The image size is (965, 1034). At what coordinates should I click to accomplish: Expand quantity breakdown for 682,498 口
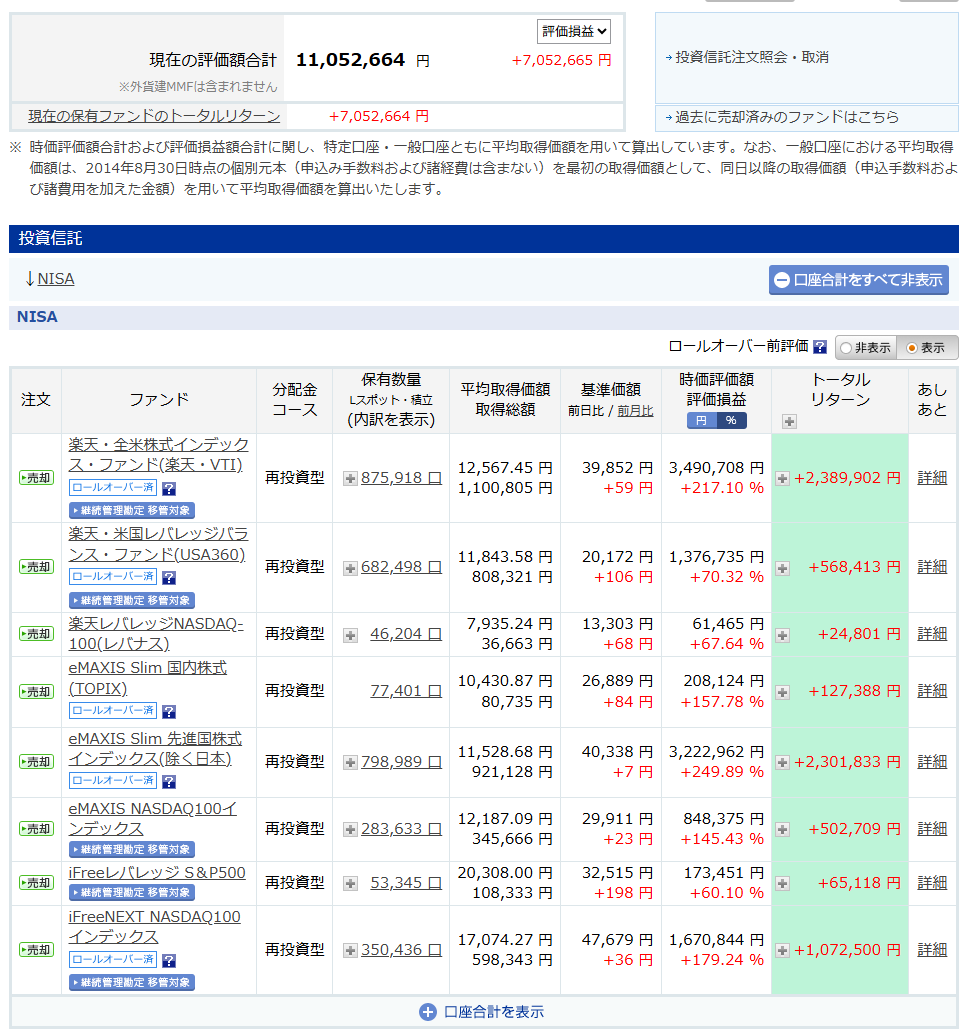coord(350,568)
